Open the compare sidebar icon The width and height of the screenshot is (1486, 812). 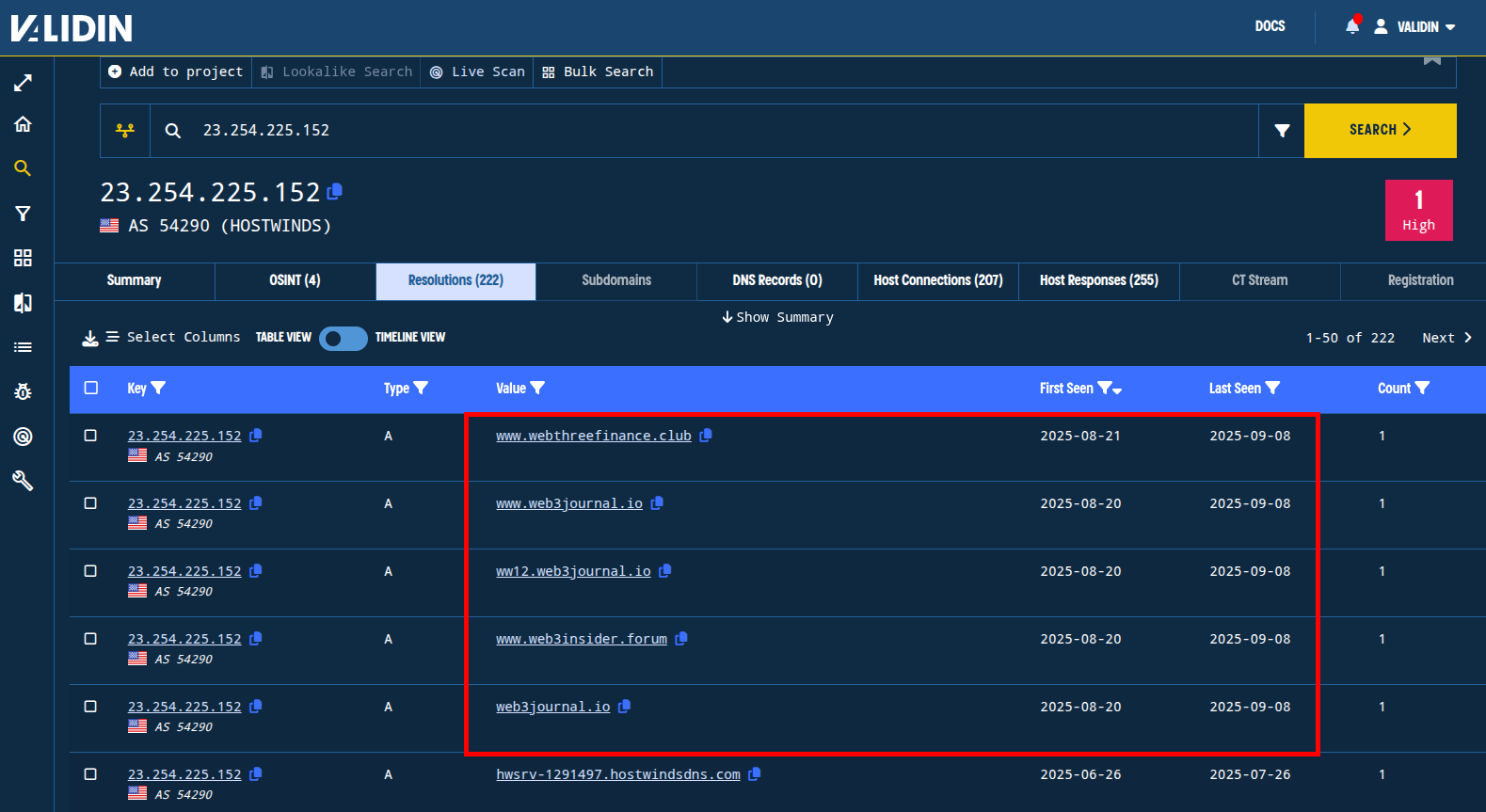click(x=23, y=302)
